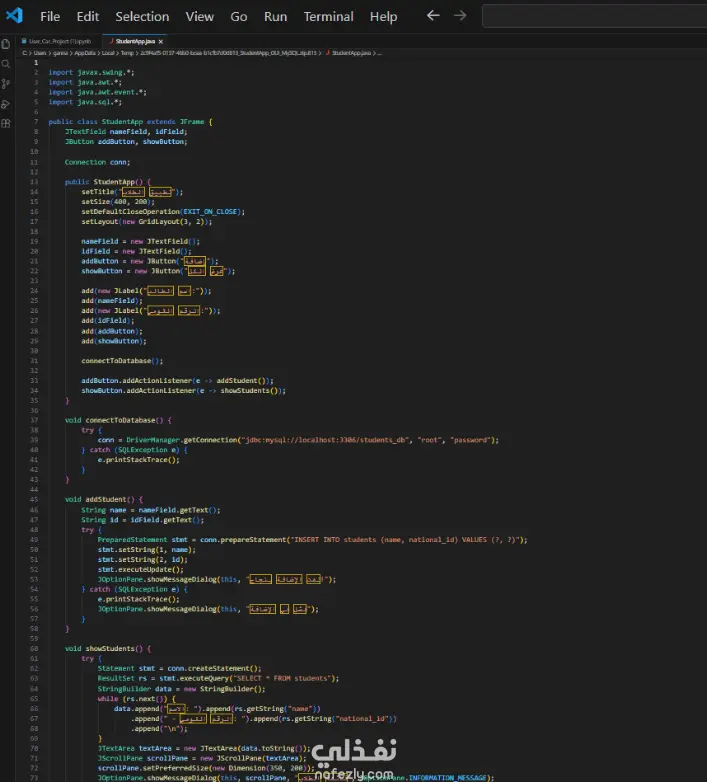The image size is (707, 782).
Task: Switch to the User_Car_Project ipynb tab
Action: pyautogui.click(x=59, y=41)
